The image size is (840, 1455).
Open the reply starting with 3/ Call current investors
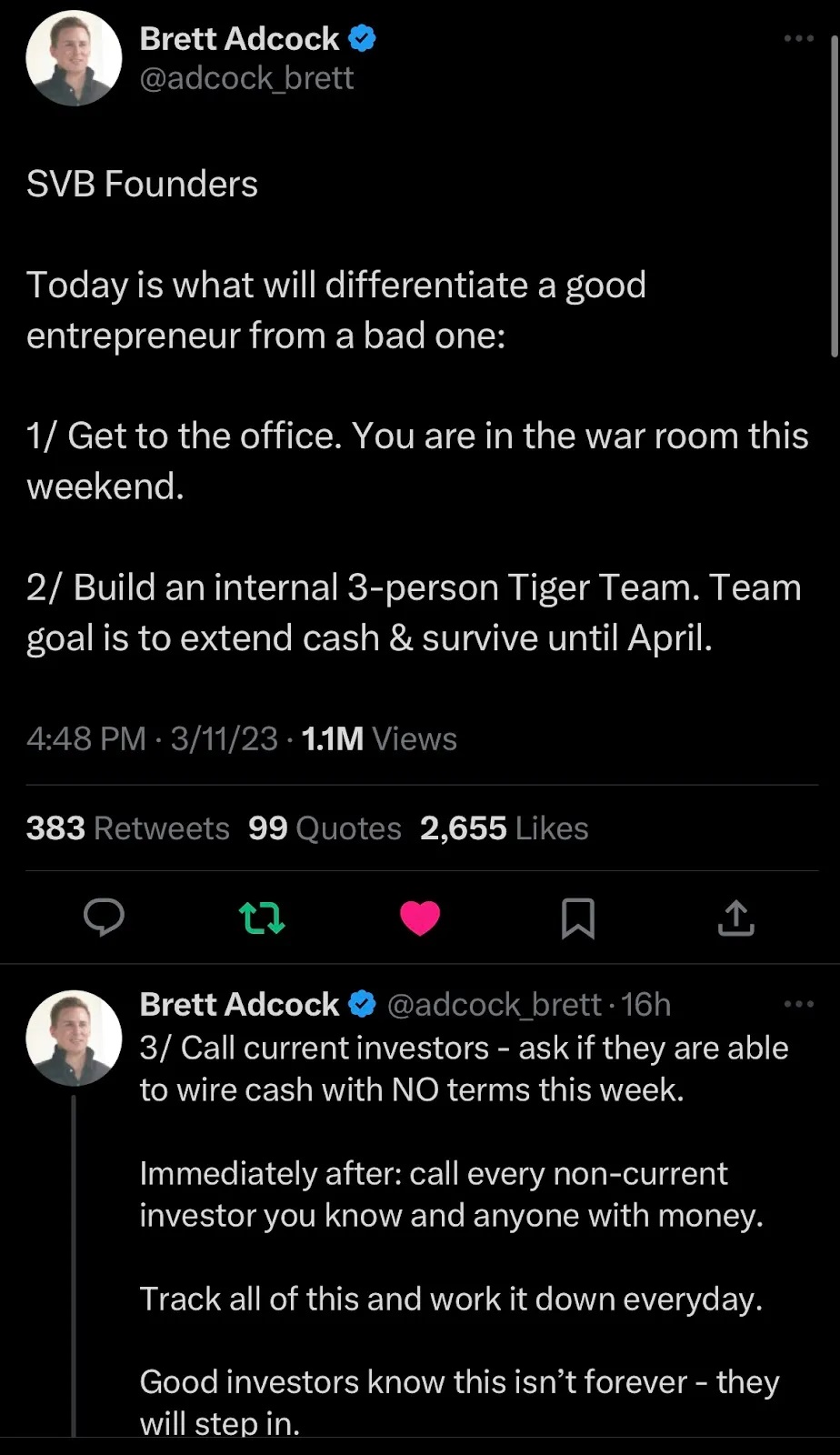pos(464,1069)
